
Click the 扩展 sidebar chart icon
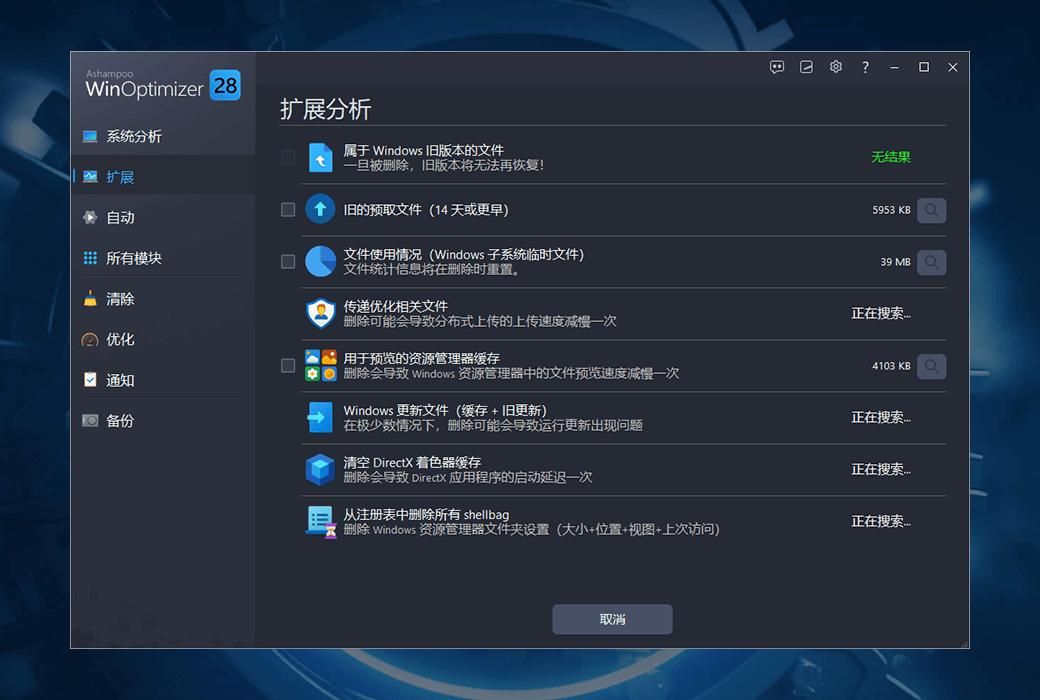(90, 177)
